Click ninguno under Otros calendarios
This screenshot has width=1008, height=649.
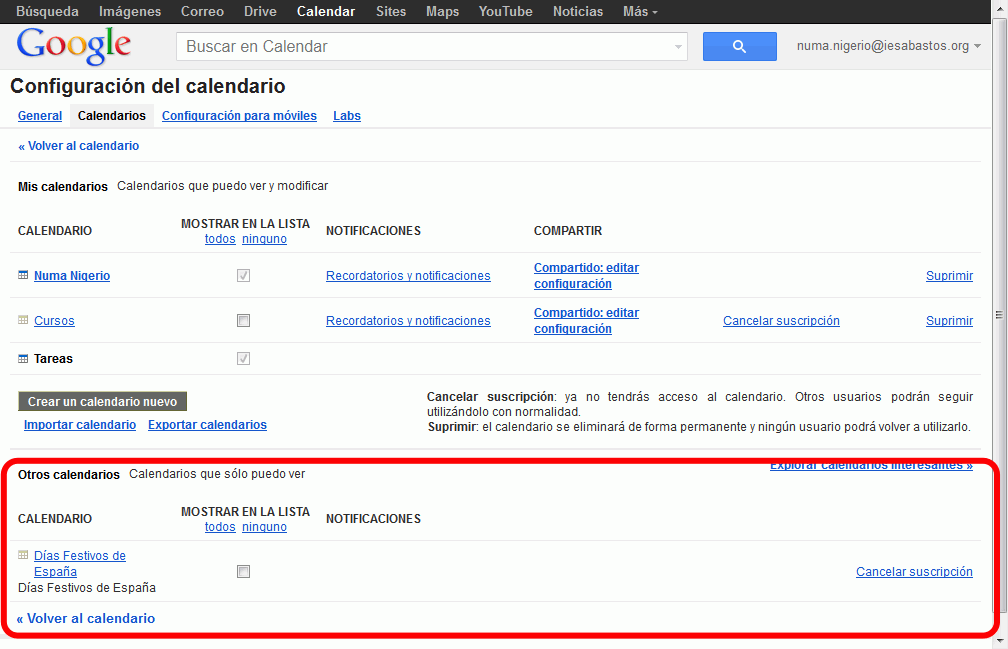coord(264,527)
